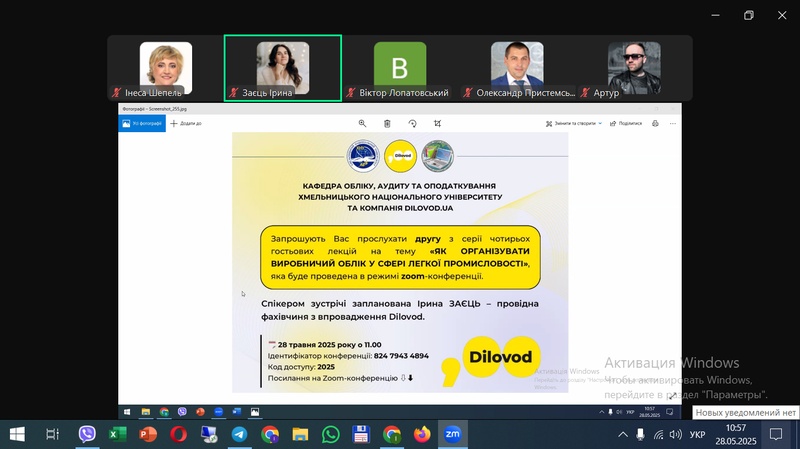Click the microphone tray icon
800x449 pixels.
point(640,435)
